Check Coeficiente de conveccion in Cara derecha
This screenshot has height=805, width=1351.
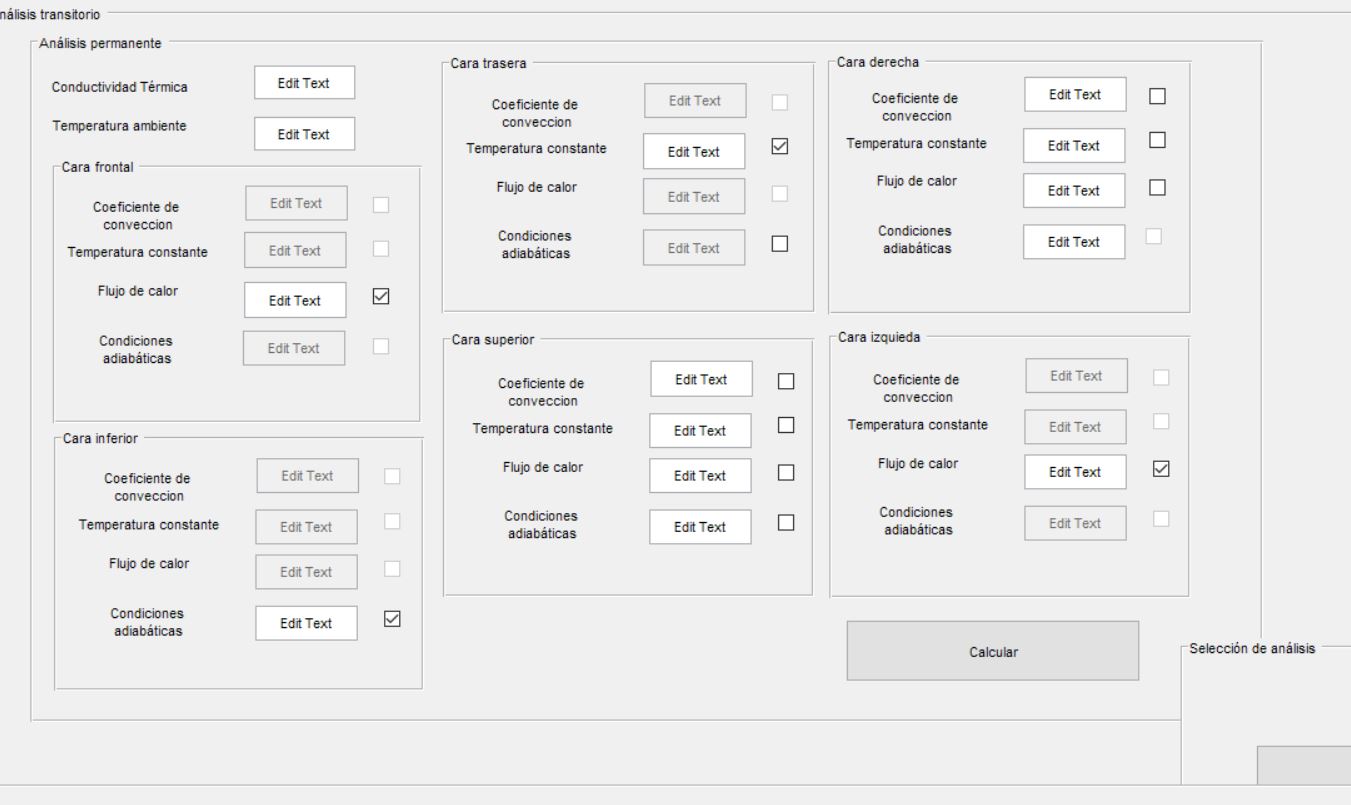(1158, 96)
